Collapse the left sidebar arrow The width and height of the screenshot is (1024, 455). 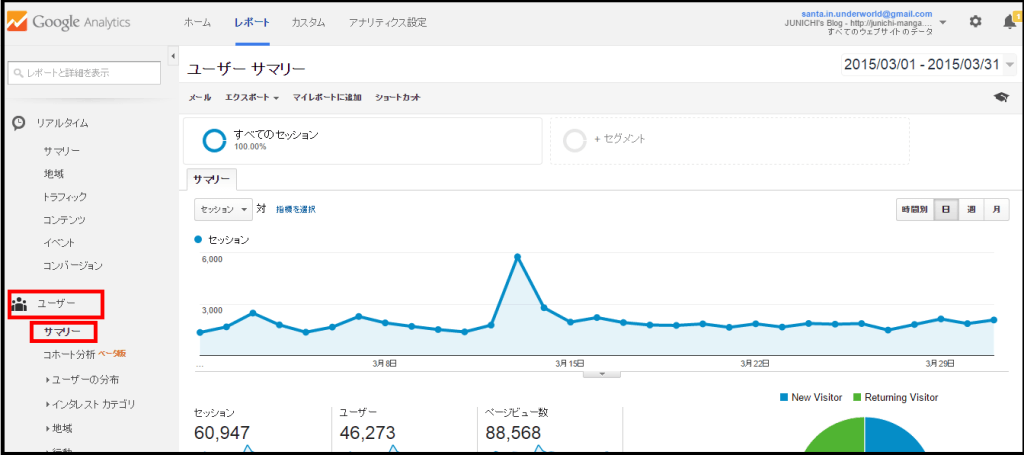coord(173,56)
